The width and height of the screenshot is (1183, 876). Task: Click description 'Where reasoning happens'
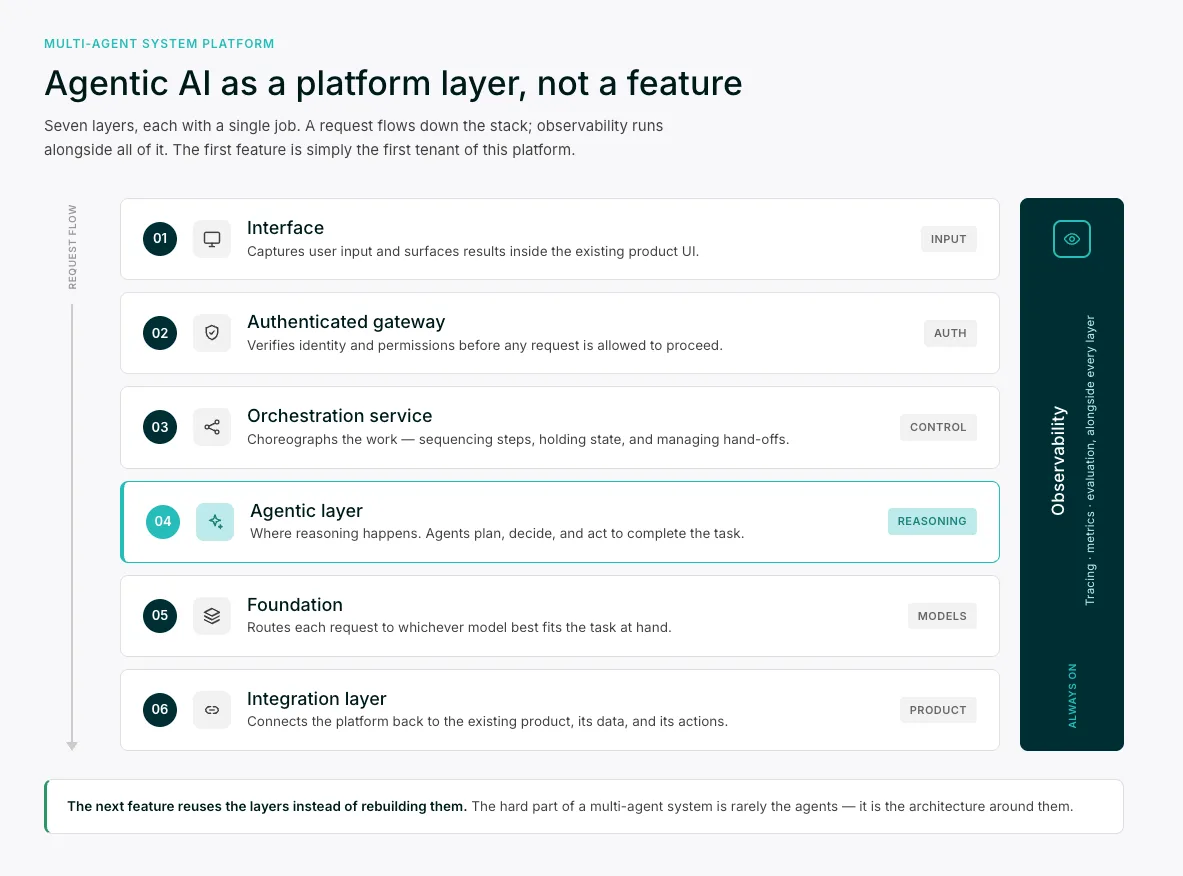[x=497, y=533]
